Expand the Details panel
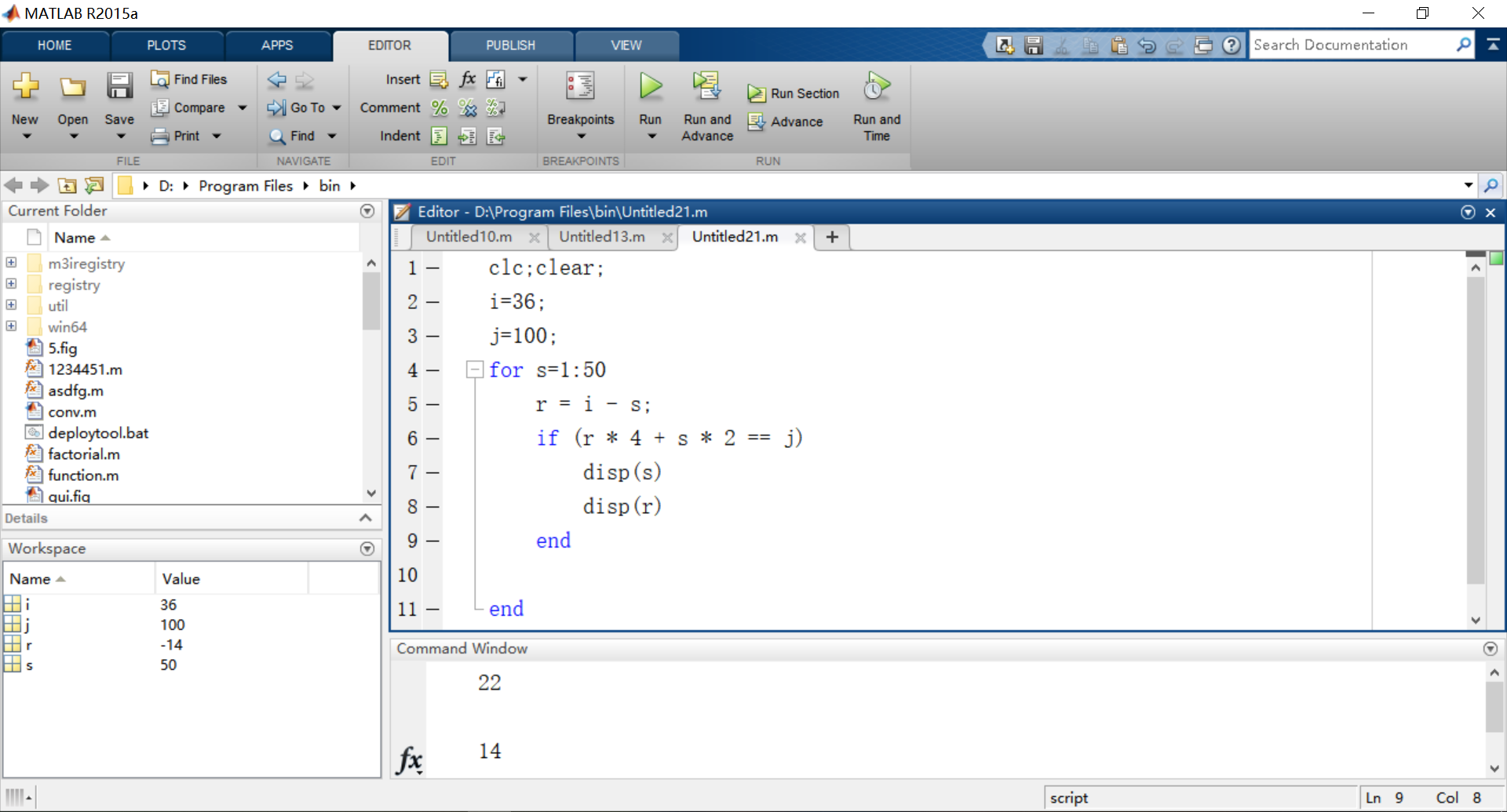Screen dimensions: 1507x812 [x=365, y=518]
